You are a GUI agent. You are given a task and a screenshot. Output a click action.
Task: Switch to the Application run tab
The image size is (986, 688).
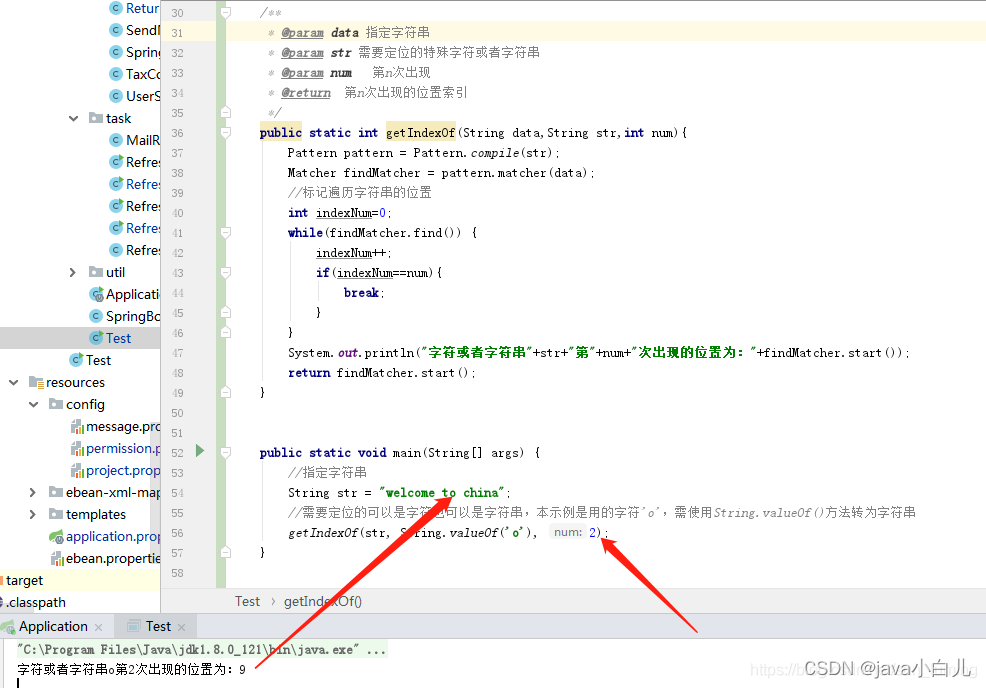tap(53, 626)
